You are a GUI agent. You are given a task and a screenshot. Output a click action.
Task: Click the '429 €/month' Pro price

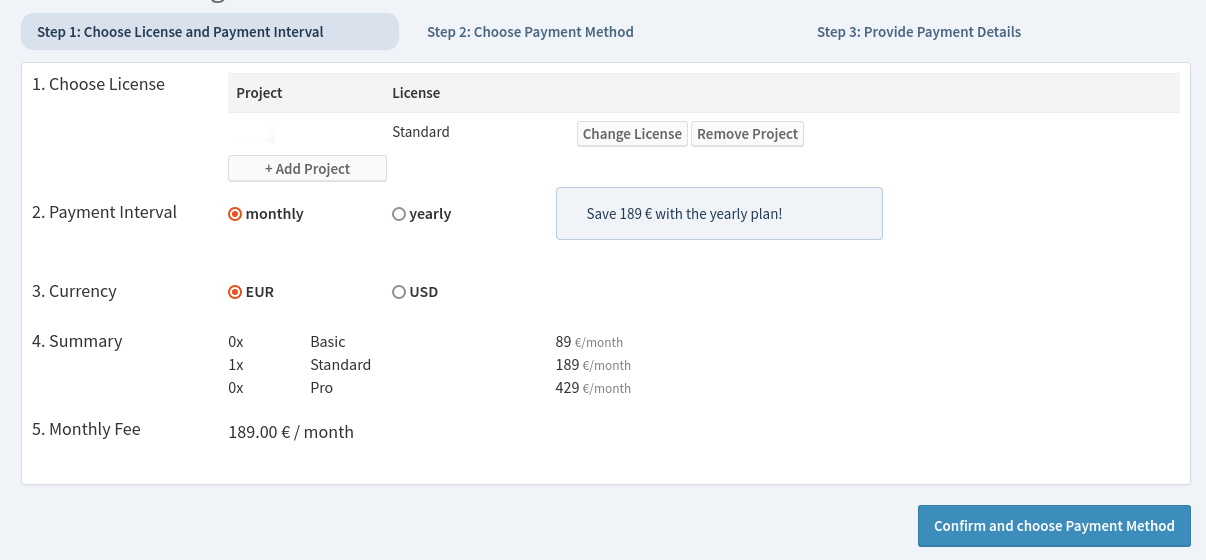[x=593, y=388]
